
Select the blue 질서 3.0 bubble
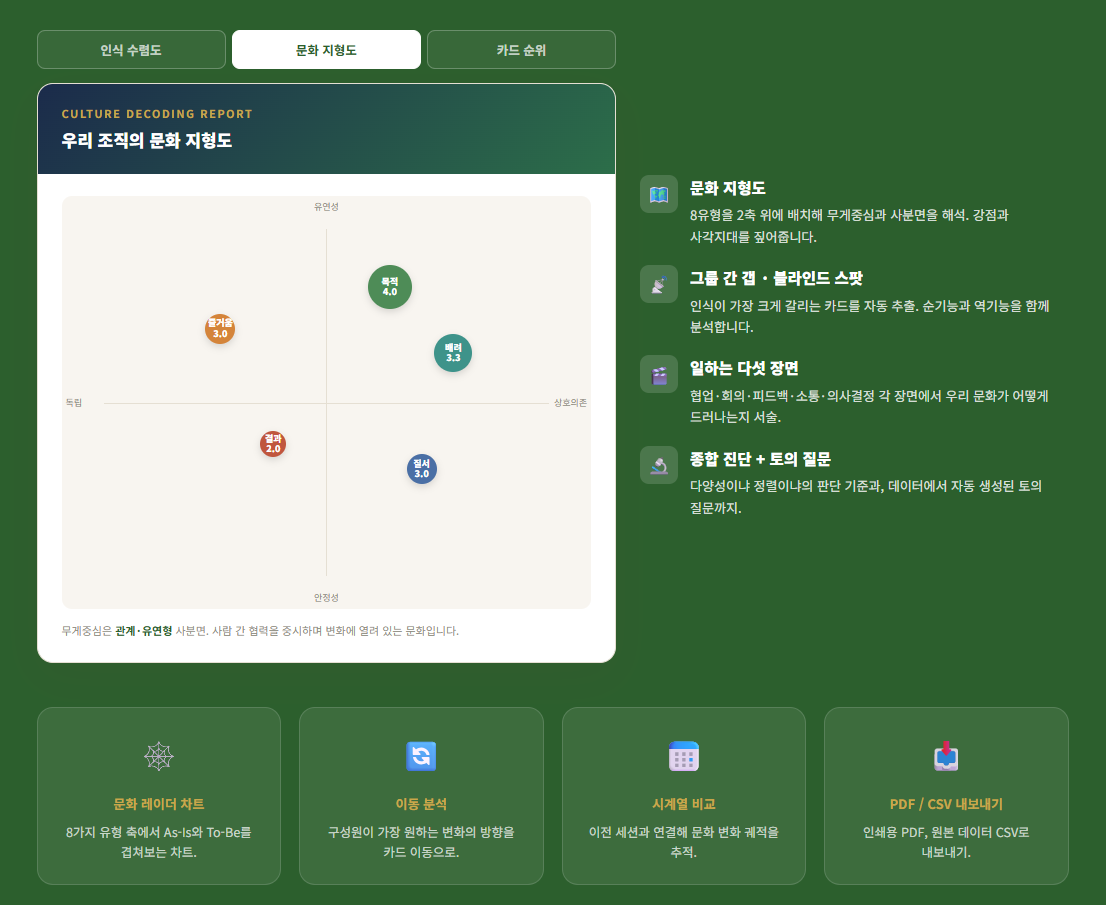[x=422, y=469]
